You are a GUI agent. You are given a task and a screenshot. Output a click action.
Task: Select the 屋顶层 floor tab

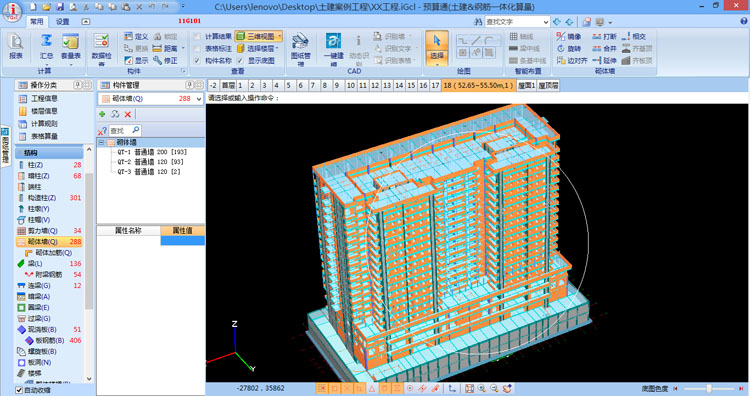548,86
